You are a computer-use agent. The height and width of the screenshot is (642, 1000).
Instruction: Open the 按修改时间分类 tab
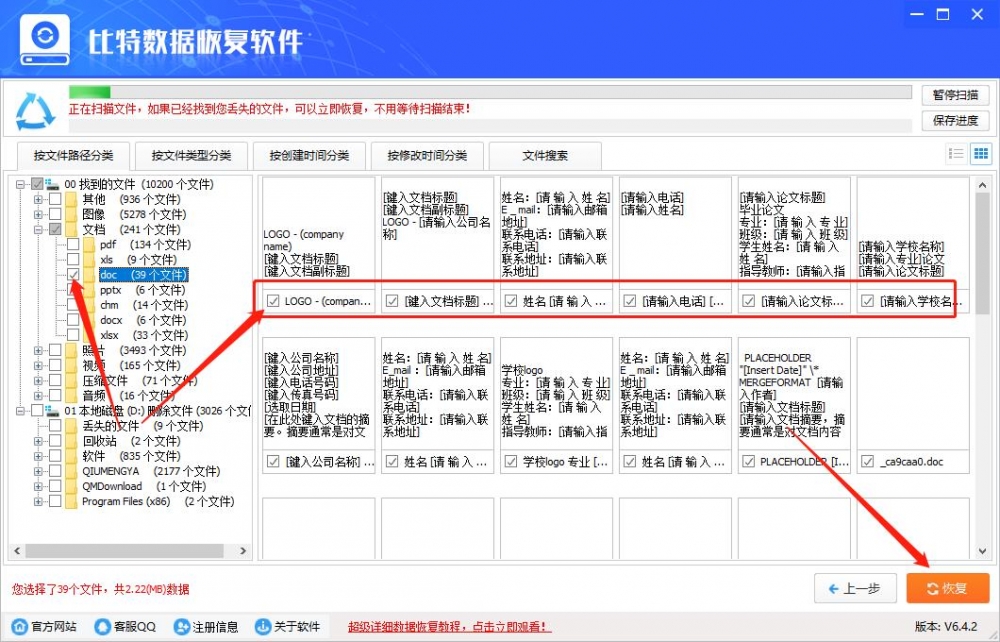pyautogui.click(x=427, y=156)
